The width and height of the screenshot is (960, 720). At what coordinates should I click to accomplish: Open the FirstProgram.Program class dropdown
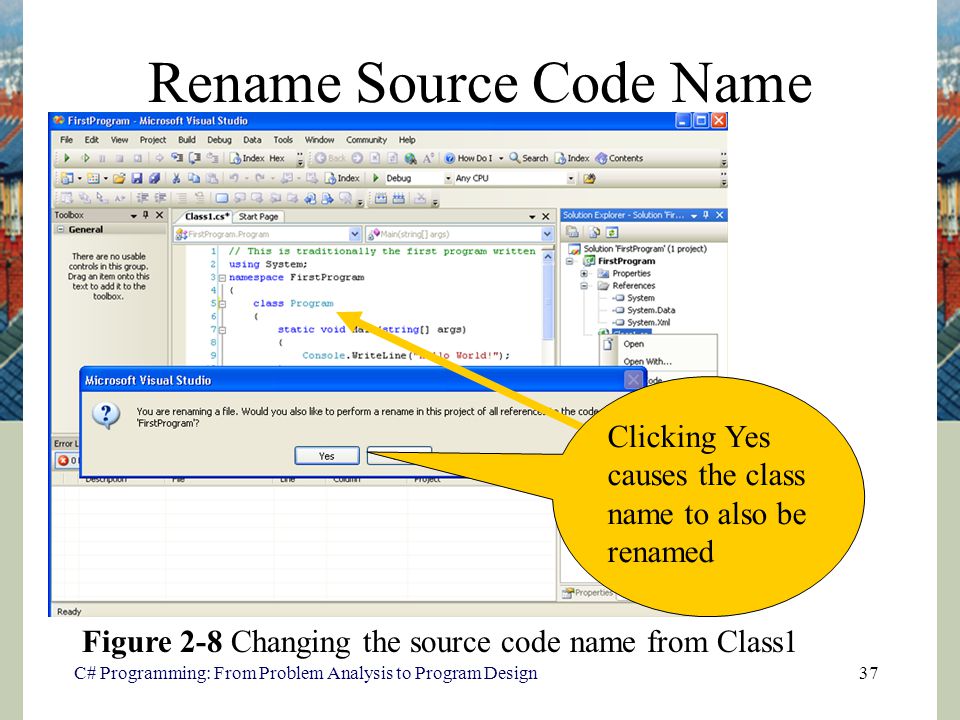pos(354,234)
